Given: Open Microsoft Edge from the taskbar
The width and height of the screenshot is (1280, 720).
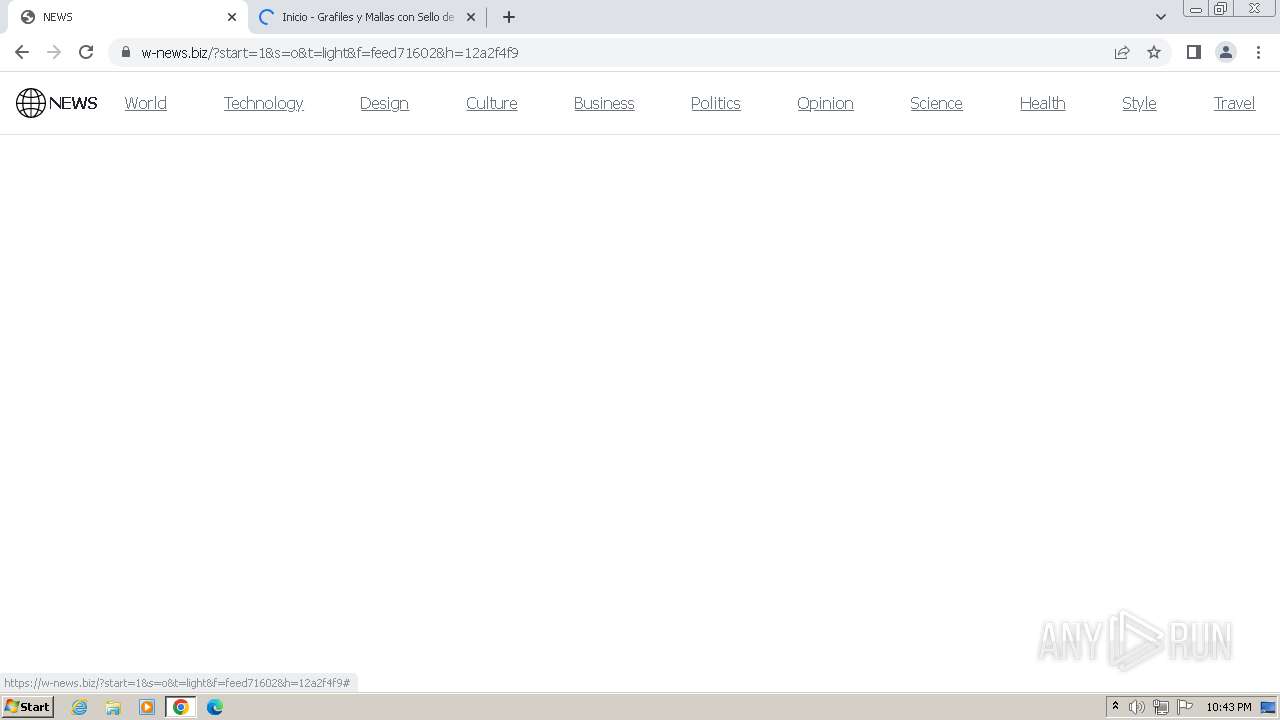Looking at the screenshot, I should pyautogui.click(x=215, y=707).
